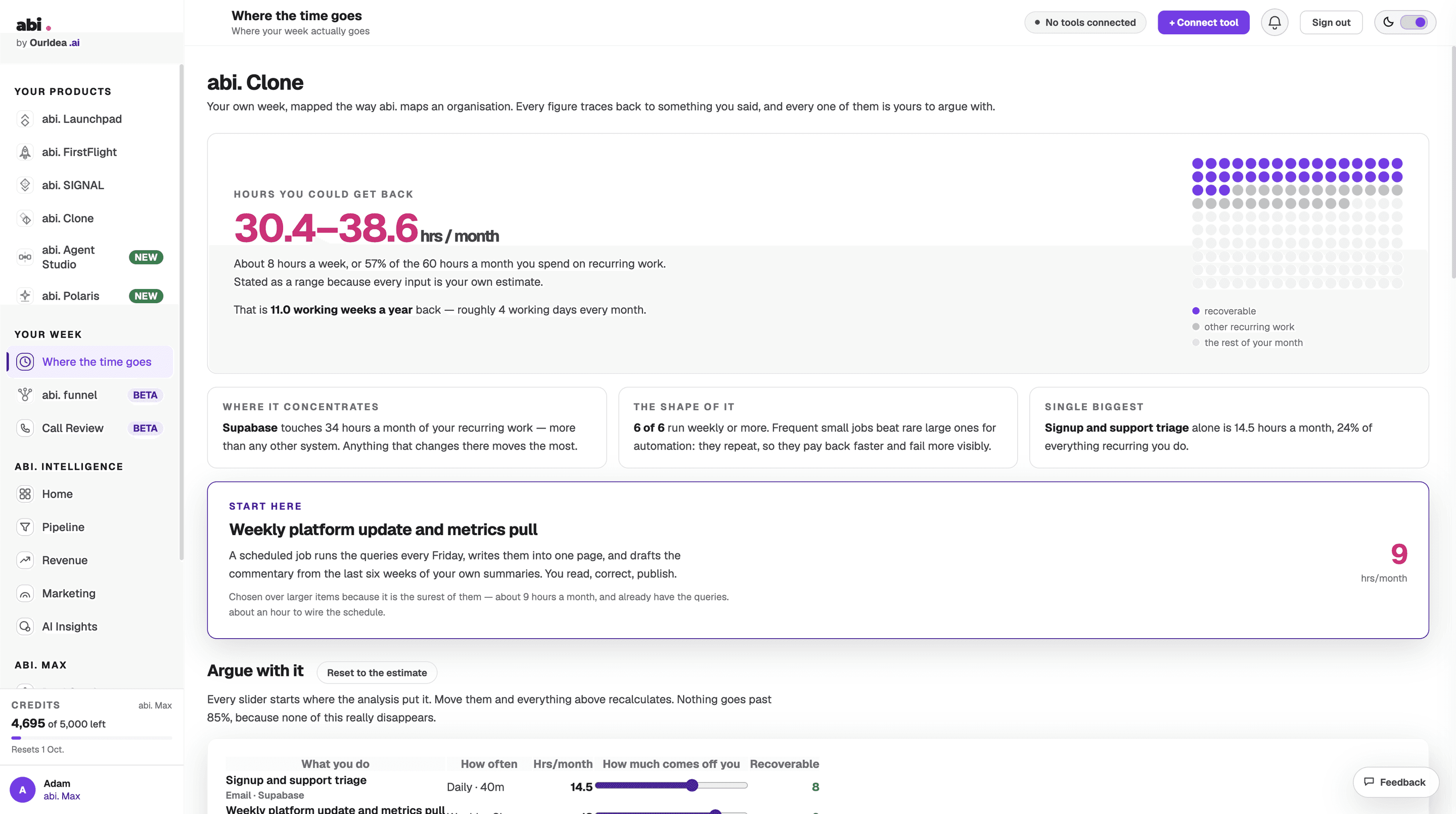The width and height of the screenshot is (1456, 814).
Task: Click the Recoverable column header
Action: click(x=785, y=764)
